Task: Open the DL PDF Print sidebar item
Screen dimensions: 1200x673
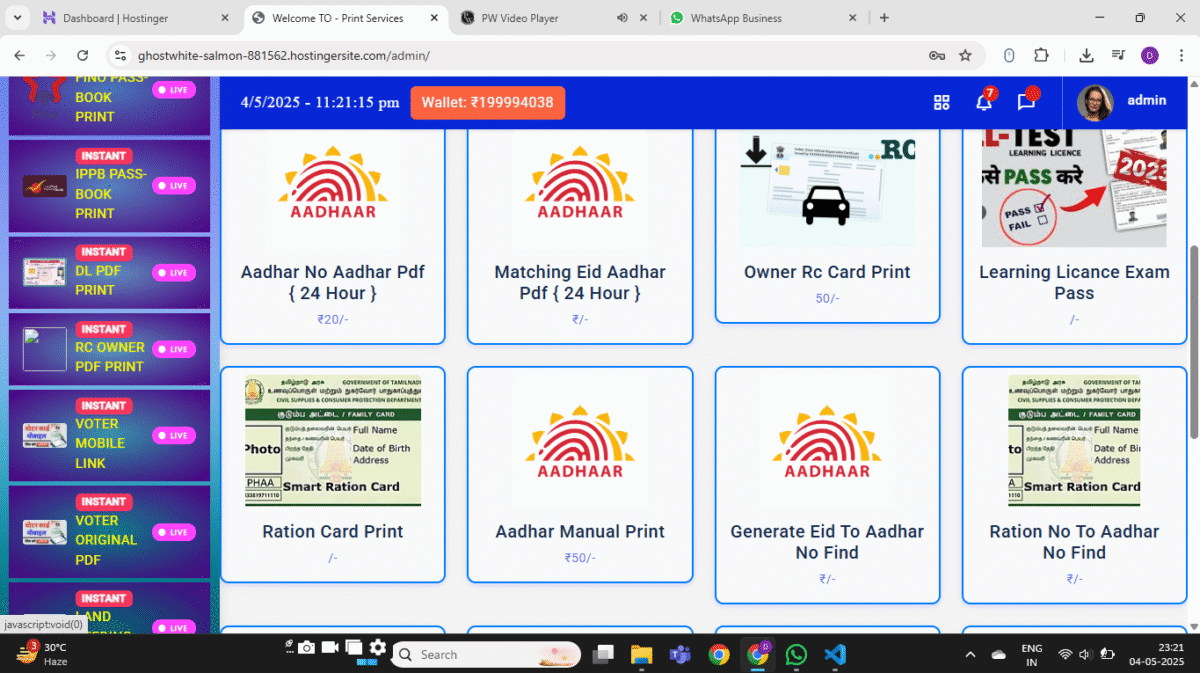Action: coord(109,272)
